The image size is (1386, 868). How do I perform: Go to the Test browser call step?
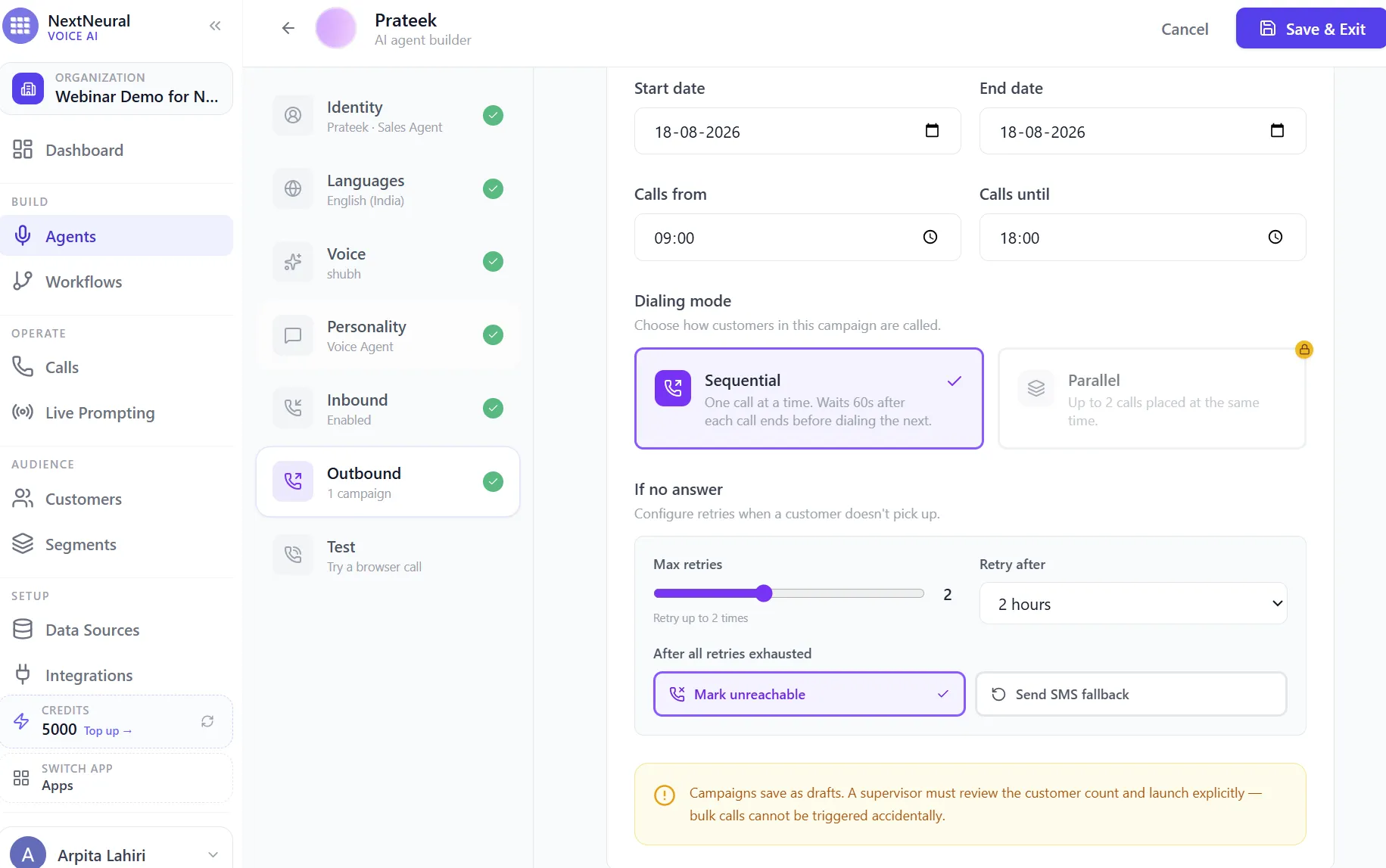388,555
